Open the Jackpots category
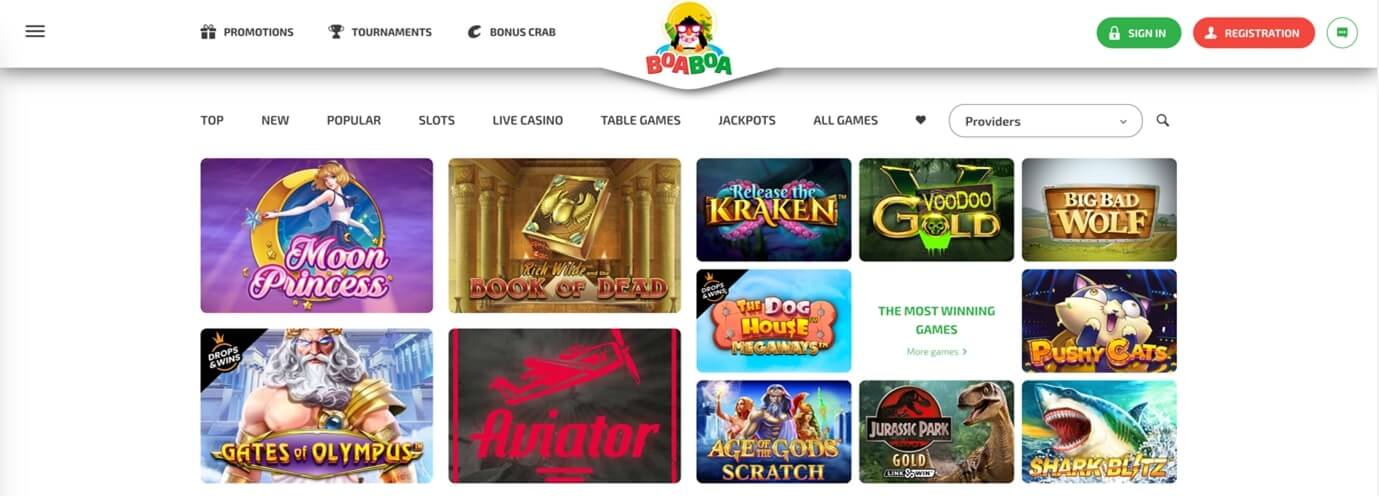1379x496 pixels. (747, 120)
